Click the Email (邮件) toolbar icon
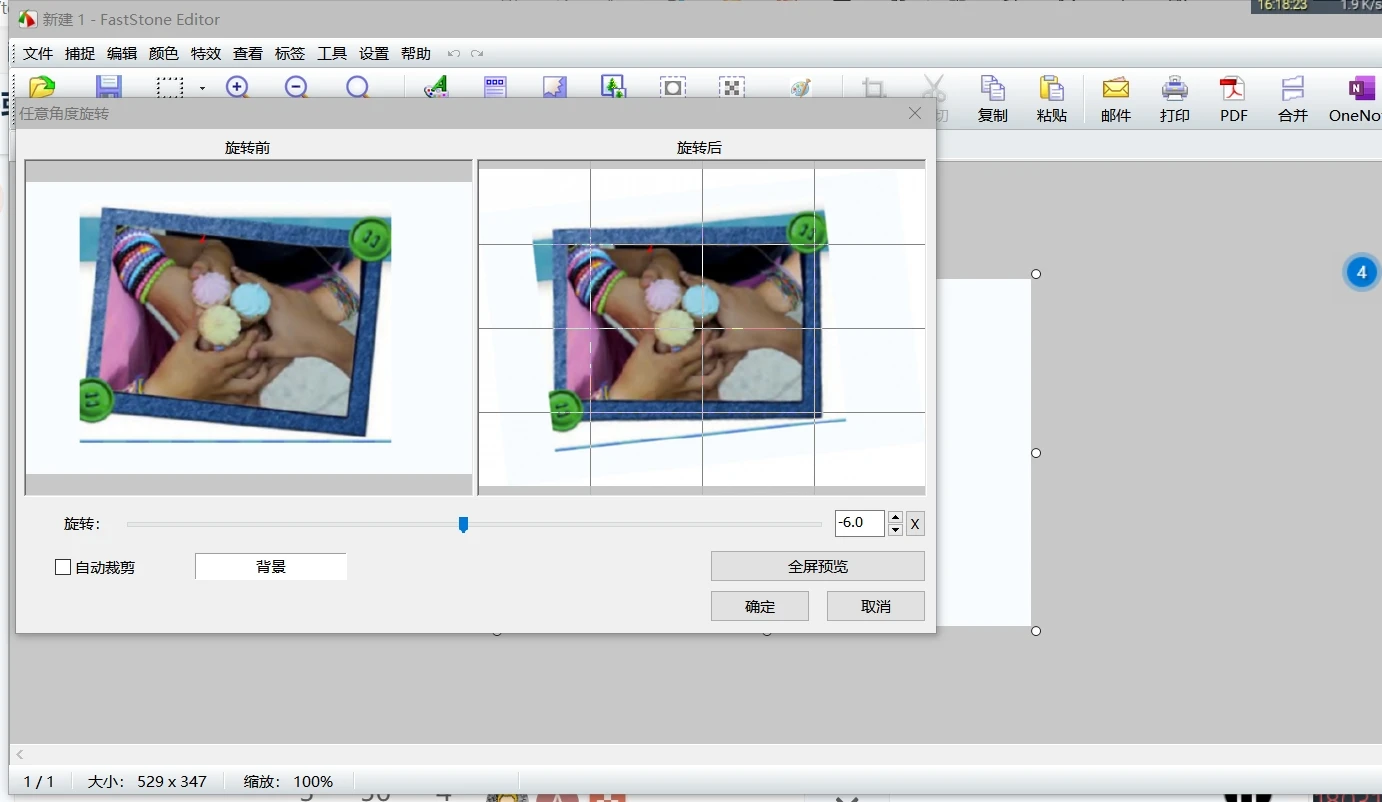This screenshot has width=1382, height=802. (1115, 98)
